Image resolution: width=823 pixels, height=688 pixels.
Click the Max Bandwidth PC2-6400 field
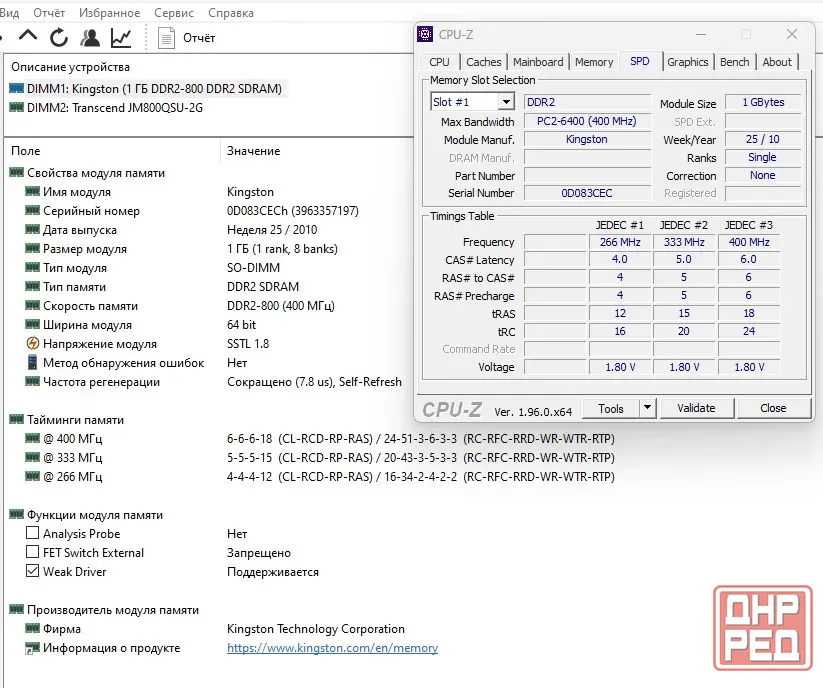[x=587, y=121]
